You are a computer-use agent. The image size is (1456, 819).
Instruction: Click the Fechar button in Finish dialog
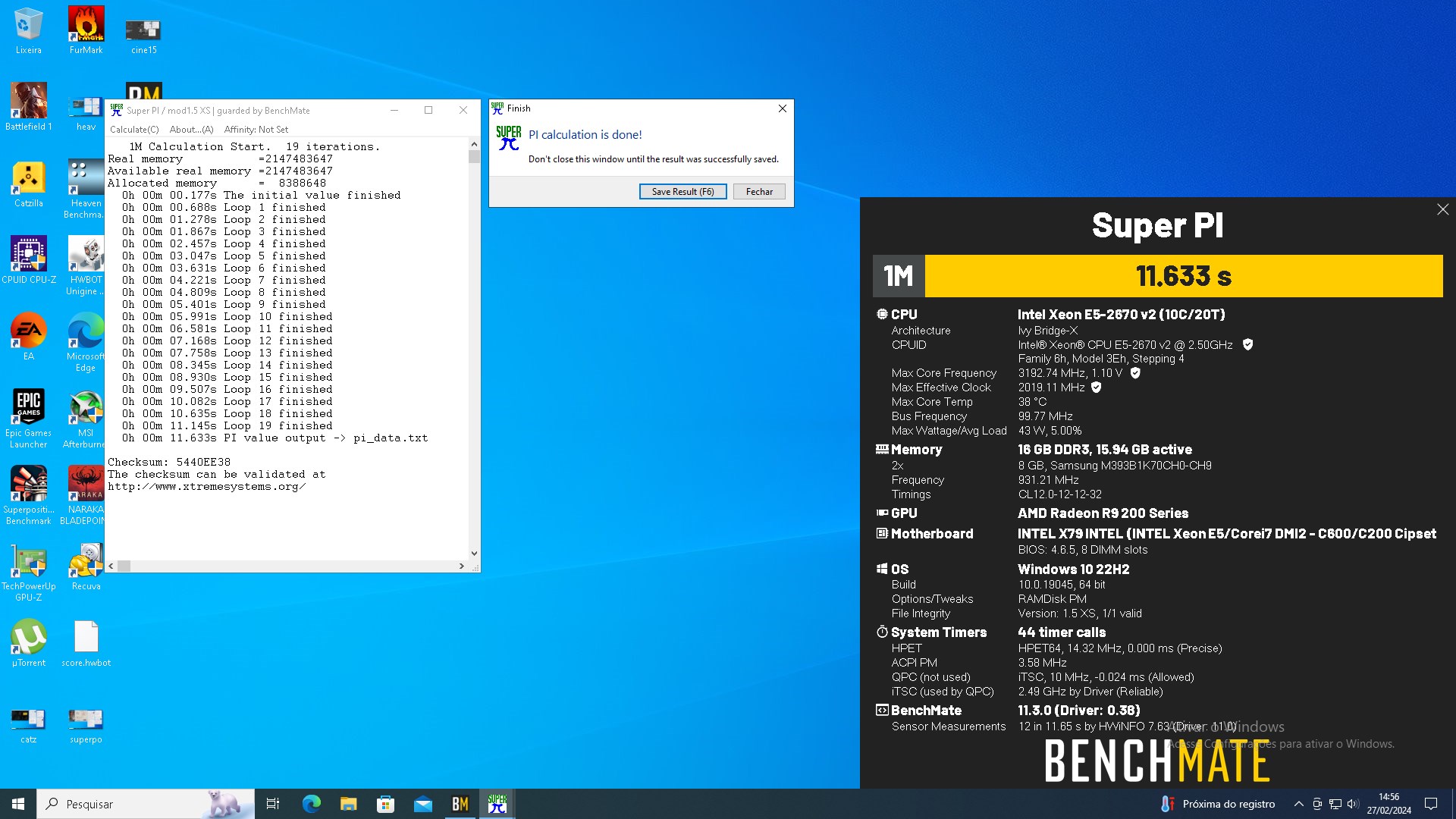point(759,192)
